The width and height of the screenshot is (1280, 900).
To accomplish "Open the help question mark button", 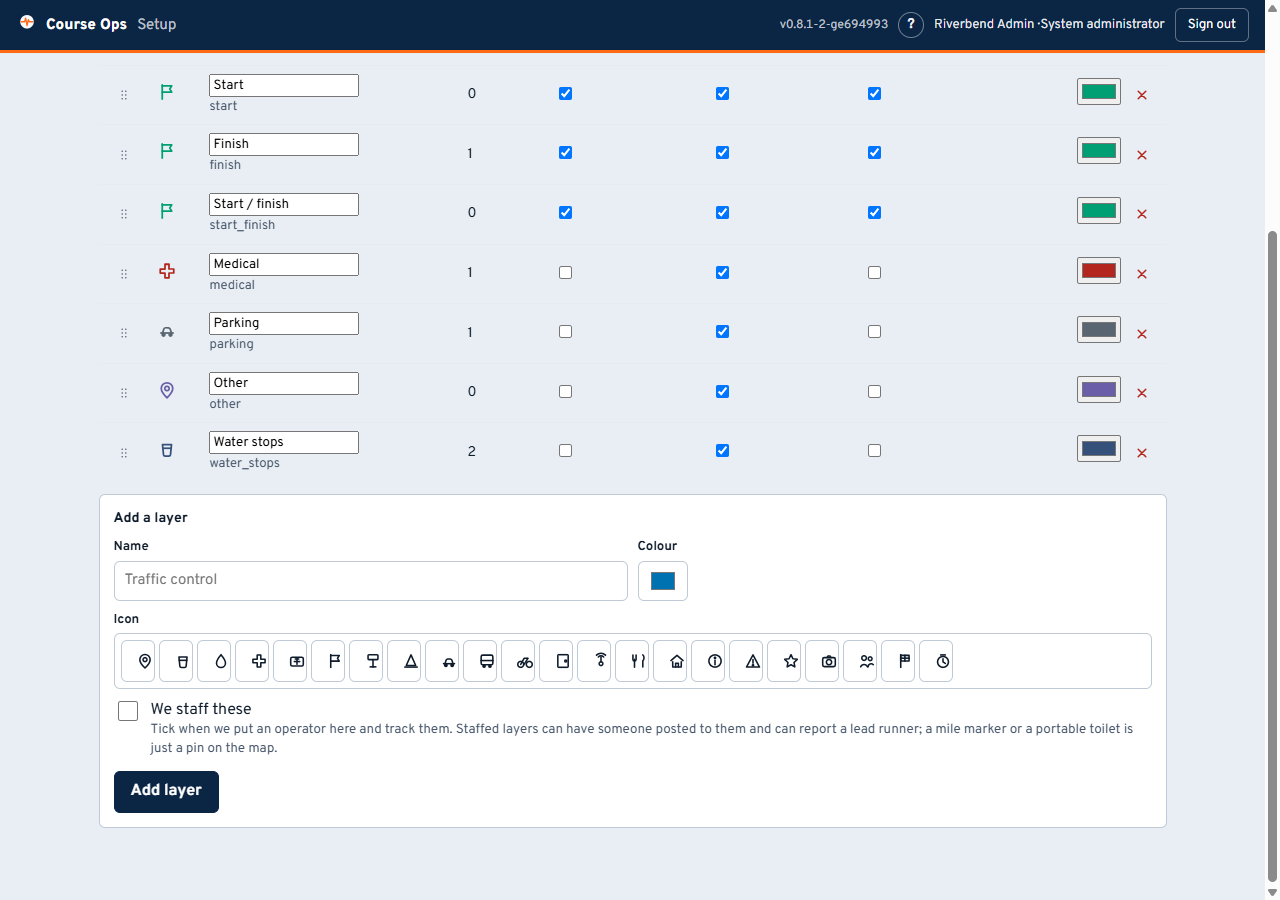I will click(911, 24).
